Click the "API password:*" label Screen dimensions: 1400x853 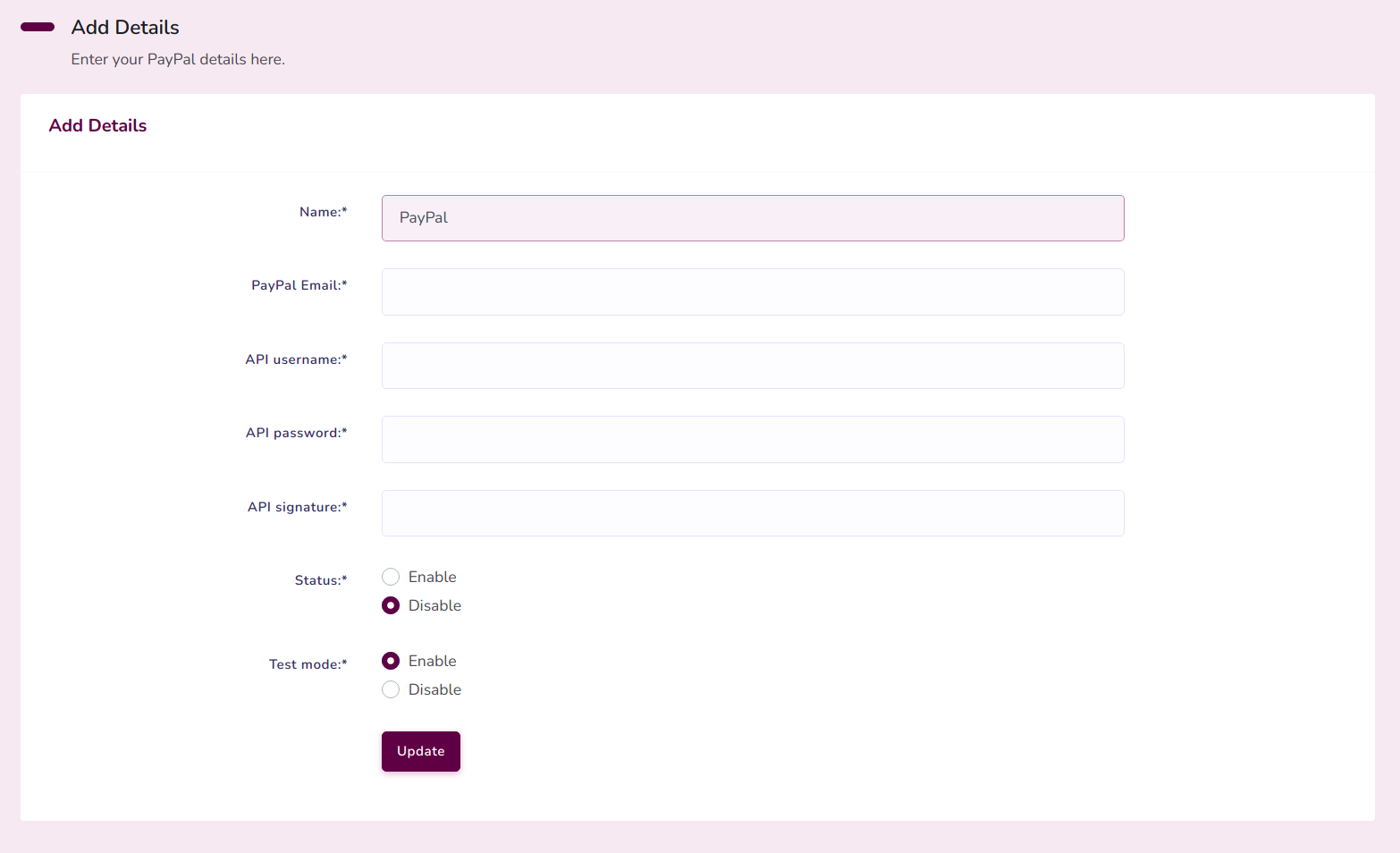click(296, 433)
